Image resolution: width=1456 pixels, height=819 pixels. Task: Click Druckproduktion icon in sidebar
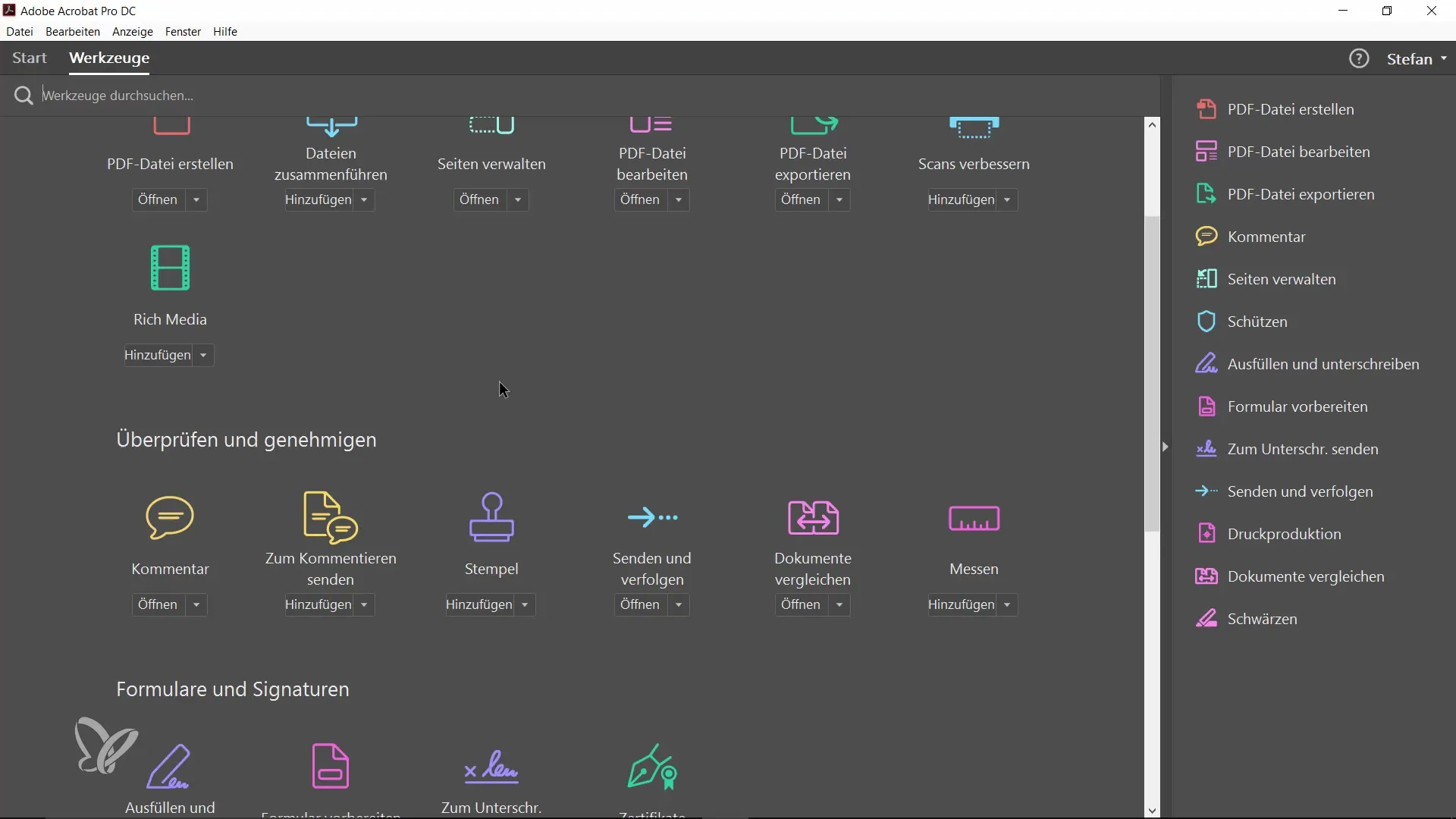click(x=1206, y=534)
